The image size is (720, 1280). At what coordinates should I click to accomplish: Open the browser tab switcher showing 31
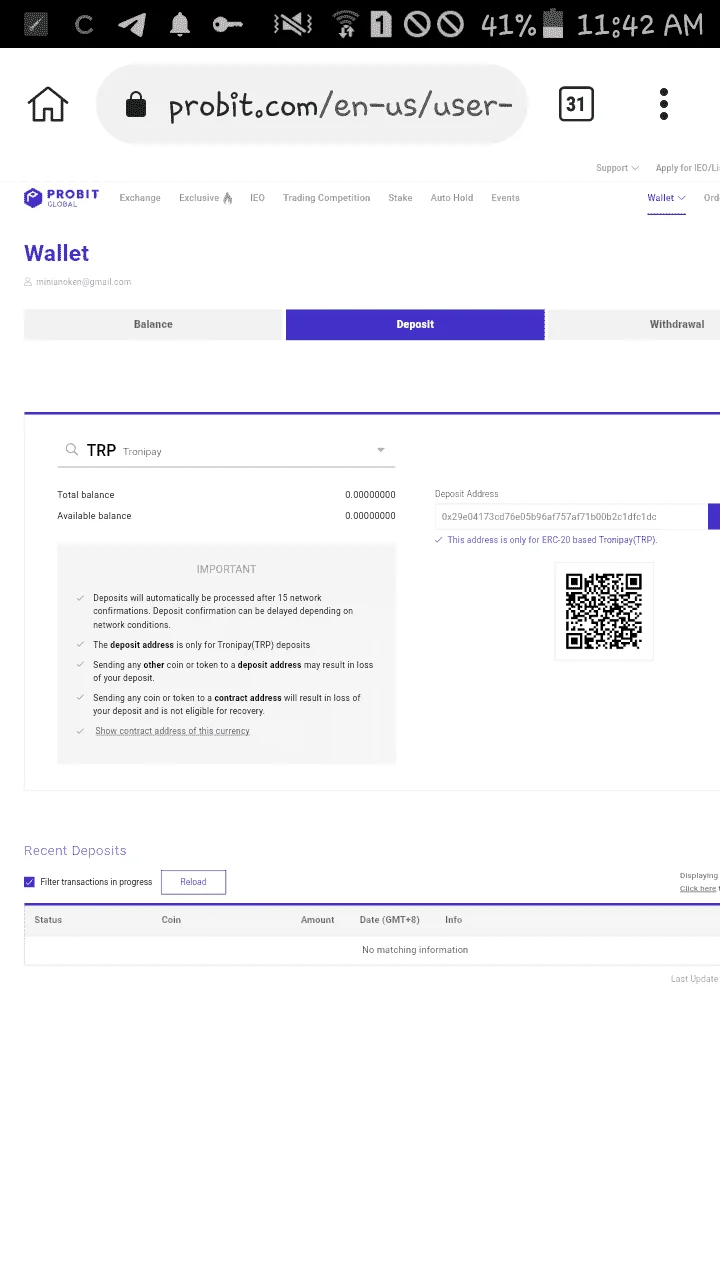pyautogui.click(x=576, y=104)
